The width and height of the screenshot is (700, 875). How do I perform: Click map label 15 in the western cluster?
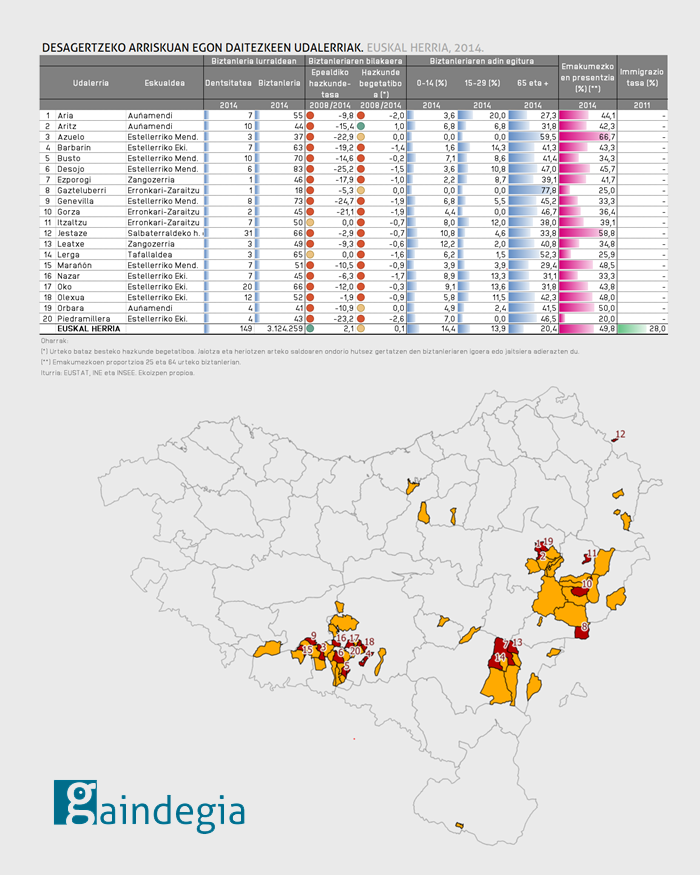coord(307,651)
